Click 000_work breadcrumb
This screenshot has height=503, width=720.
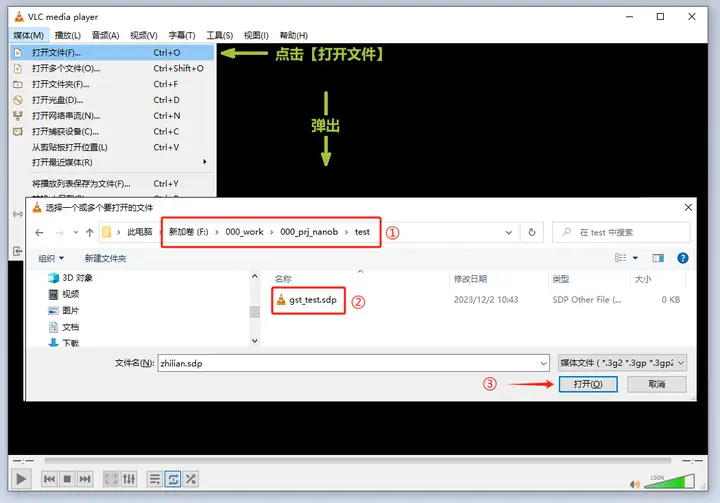pos(244,232)
